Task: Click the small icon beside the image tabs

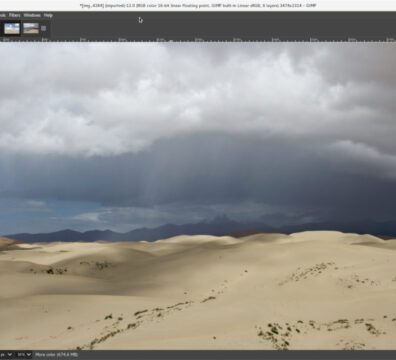Action: (43, 28)
